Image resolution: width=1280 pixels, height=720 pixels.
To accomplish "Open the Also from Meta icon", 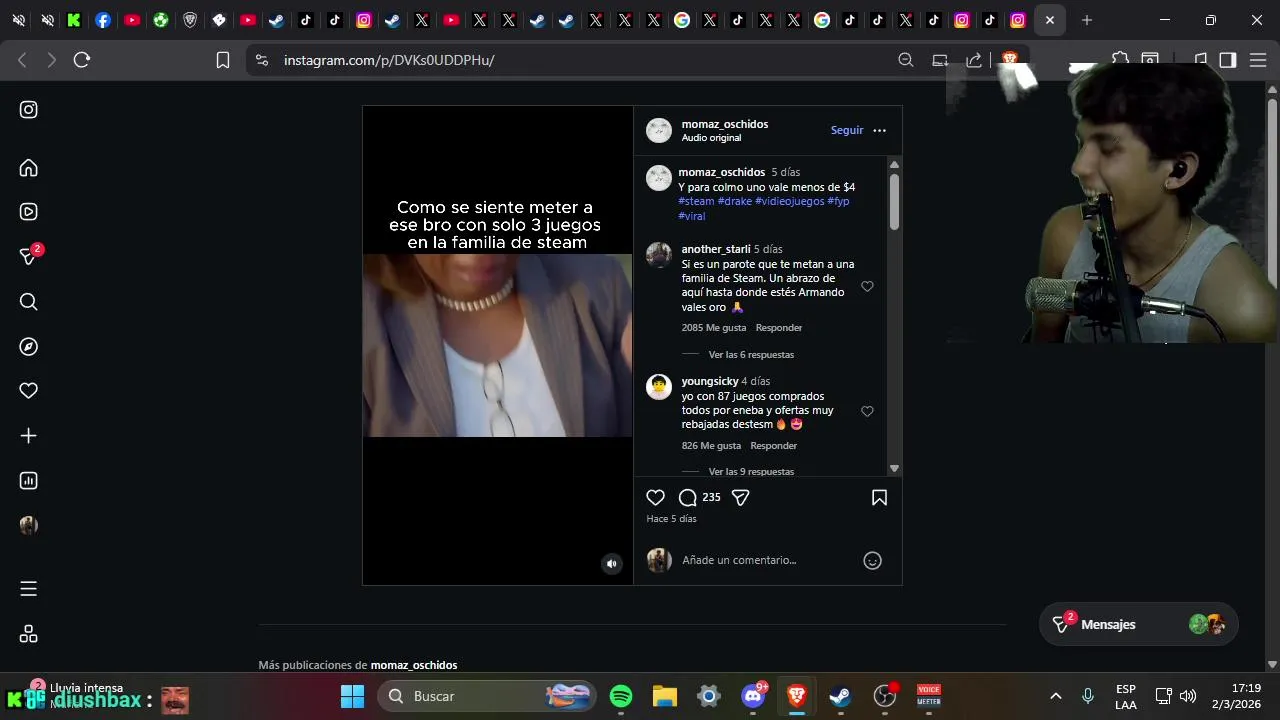I will tap(29, 634).
